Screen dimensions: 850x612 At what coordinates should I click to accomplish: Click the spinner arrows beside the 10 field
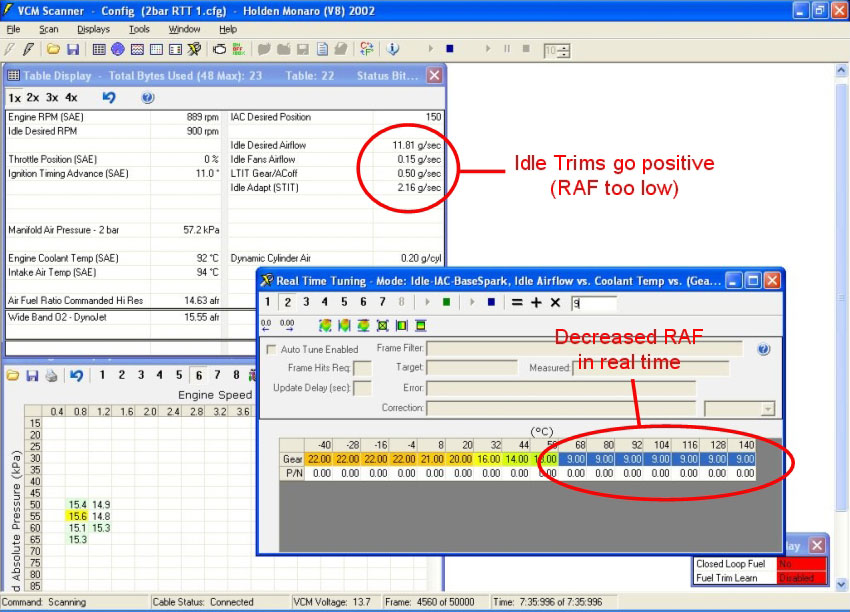tap(564, 50)
